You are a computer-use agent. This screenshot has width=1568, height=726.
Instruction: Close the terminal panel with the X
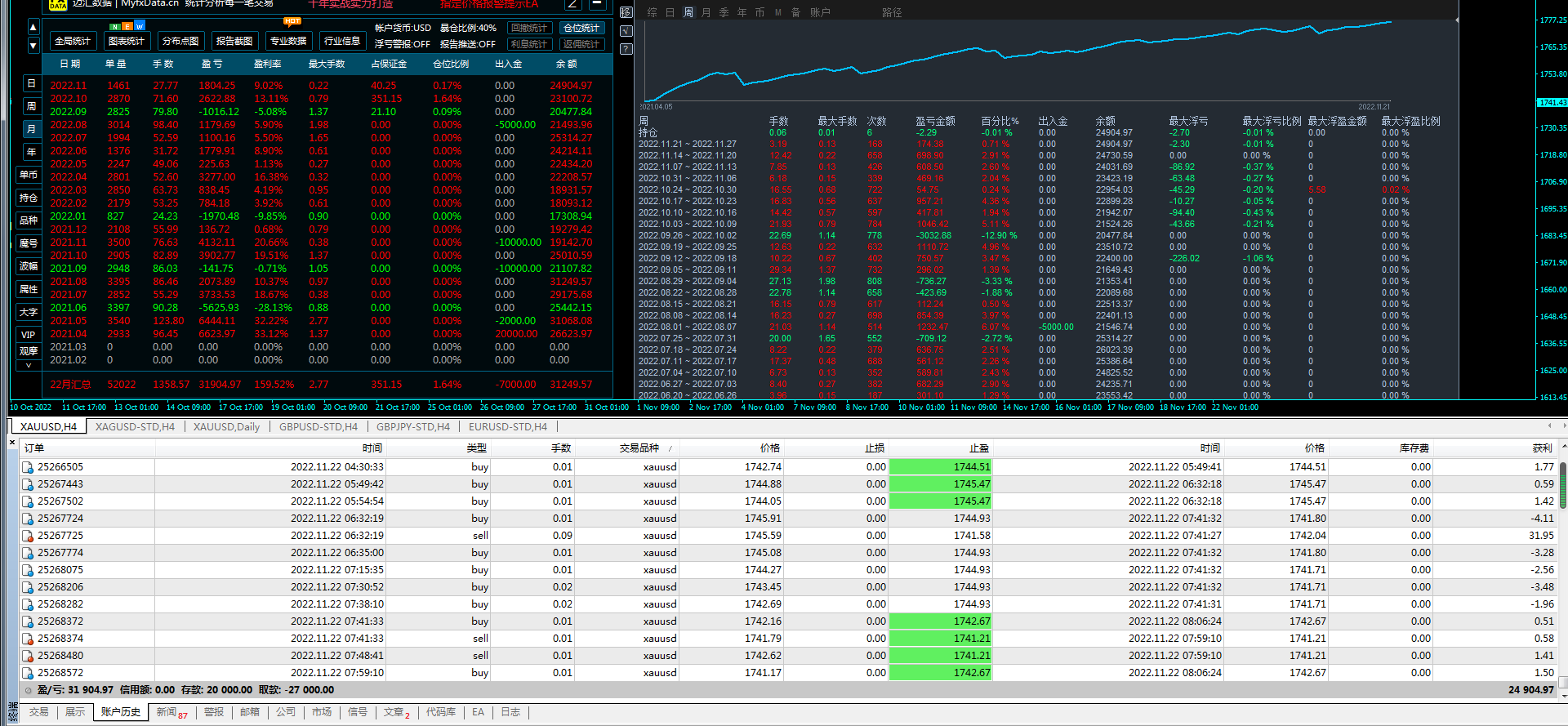pos(12,443)
